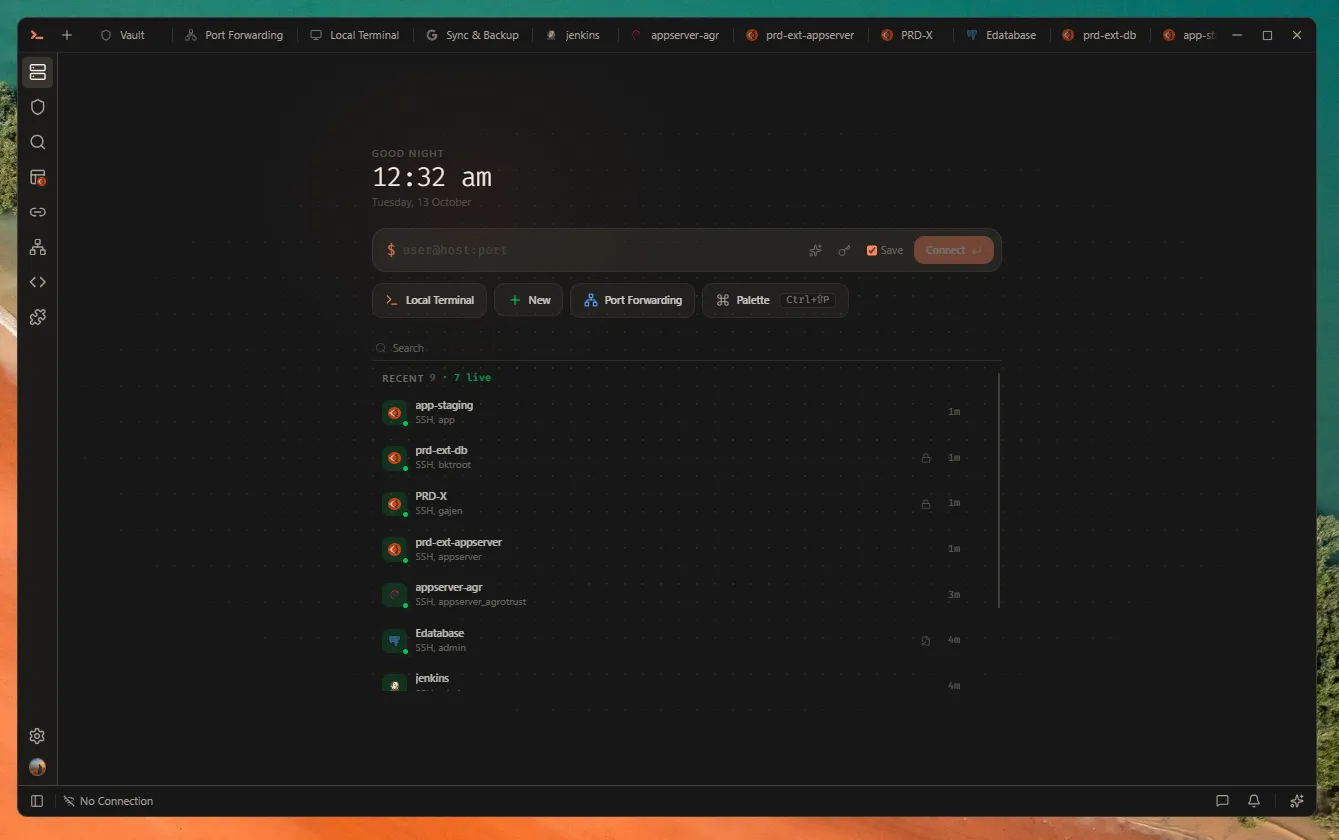Open a Local Terminal via the quick button
The image size is (1339, 840).
click(x=430, y=300)
